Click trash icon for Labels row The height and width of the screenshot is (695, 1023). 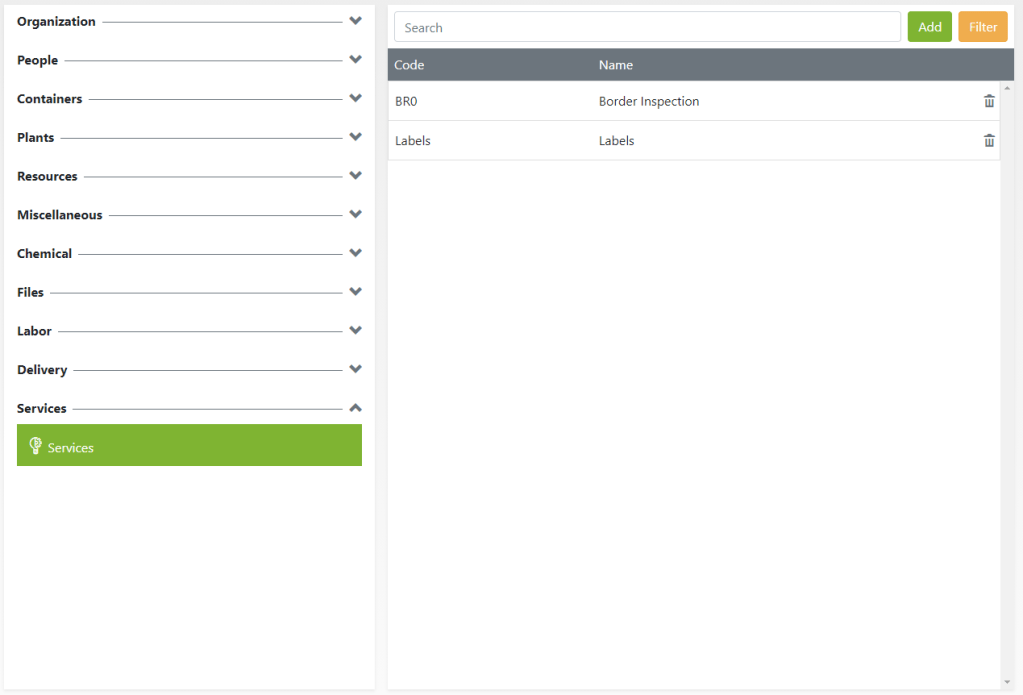(989, 141)
